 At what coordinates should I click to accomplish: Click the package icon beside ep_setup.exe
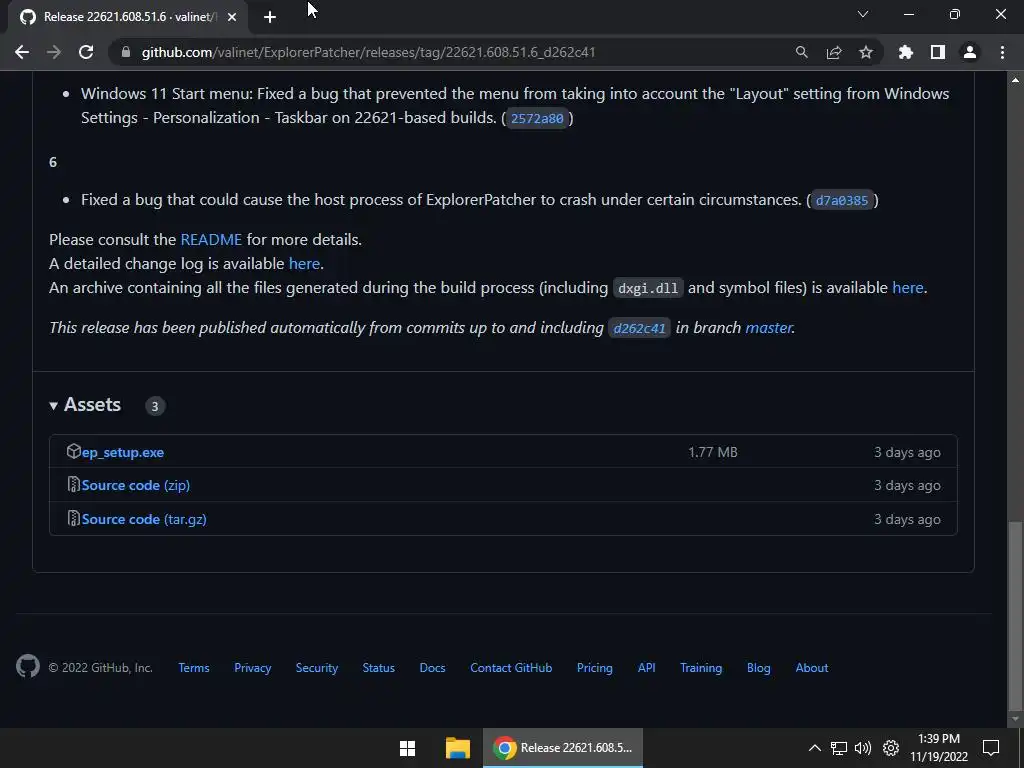pyautogui.click(x=73, y=451)
